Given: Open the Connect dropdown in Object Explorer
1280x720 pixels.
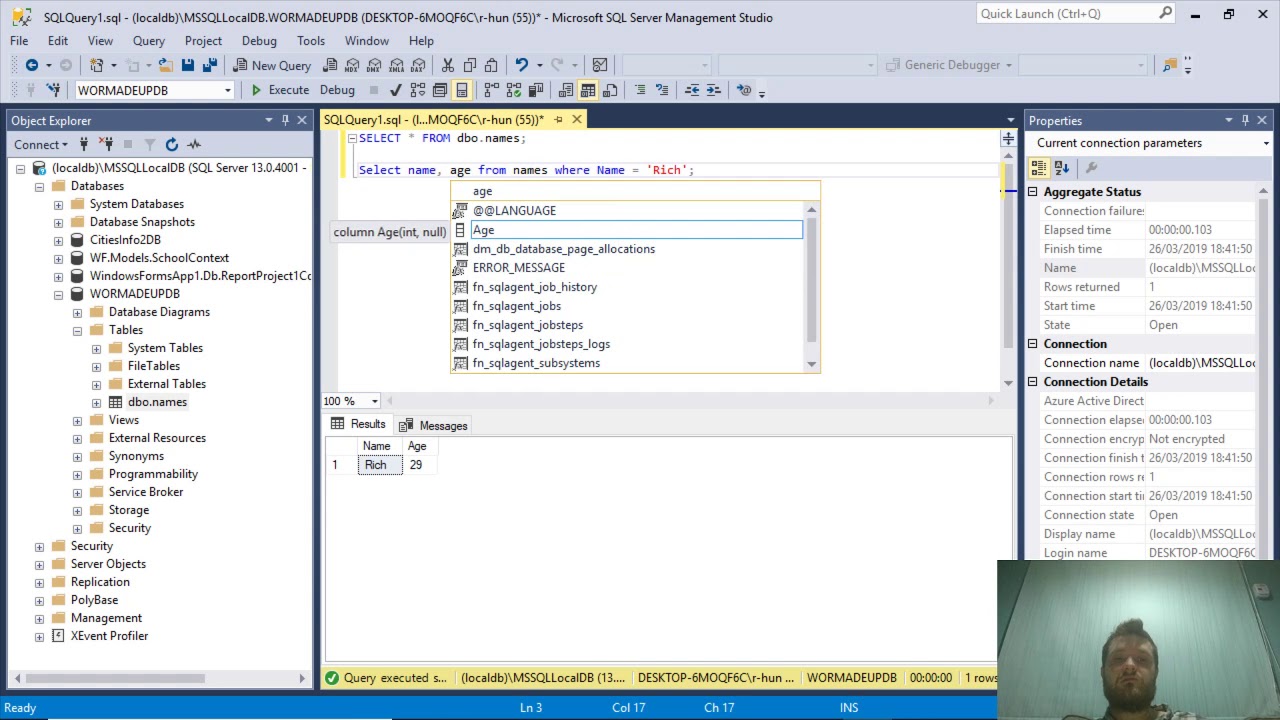Looking at the screenshot, I should pyautogui.click(x=41, y=145).
